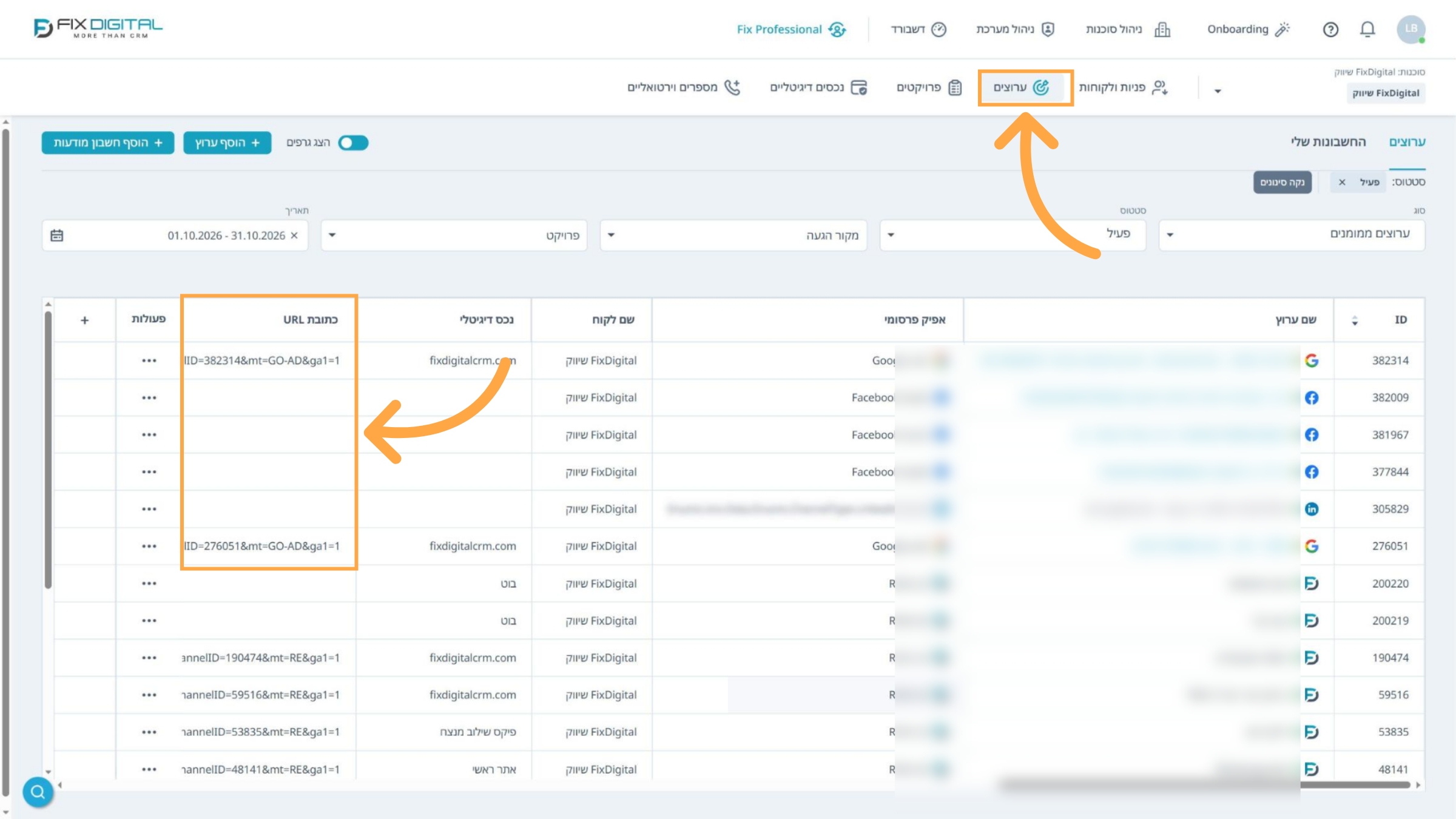
Task: Open actions dots for channel 382314
Action: click(149, 360)
